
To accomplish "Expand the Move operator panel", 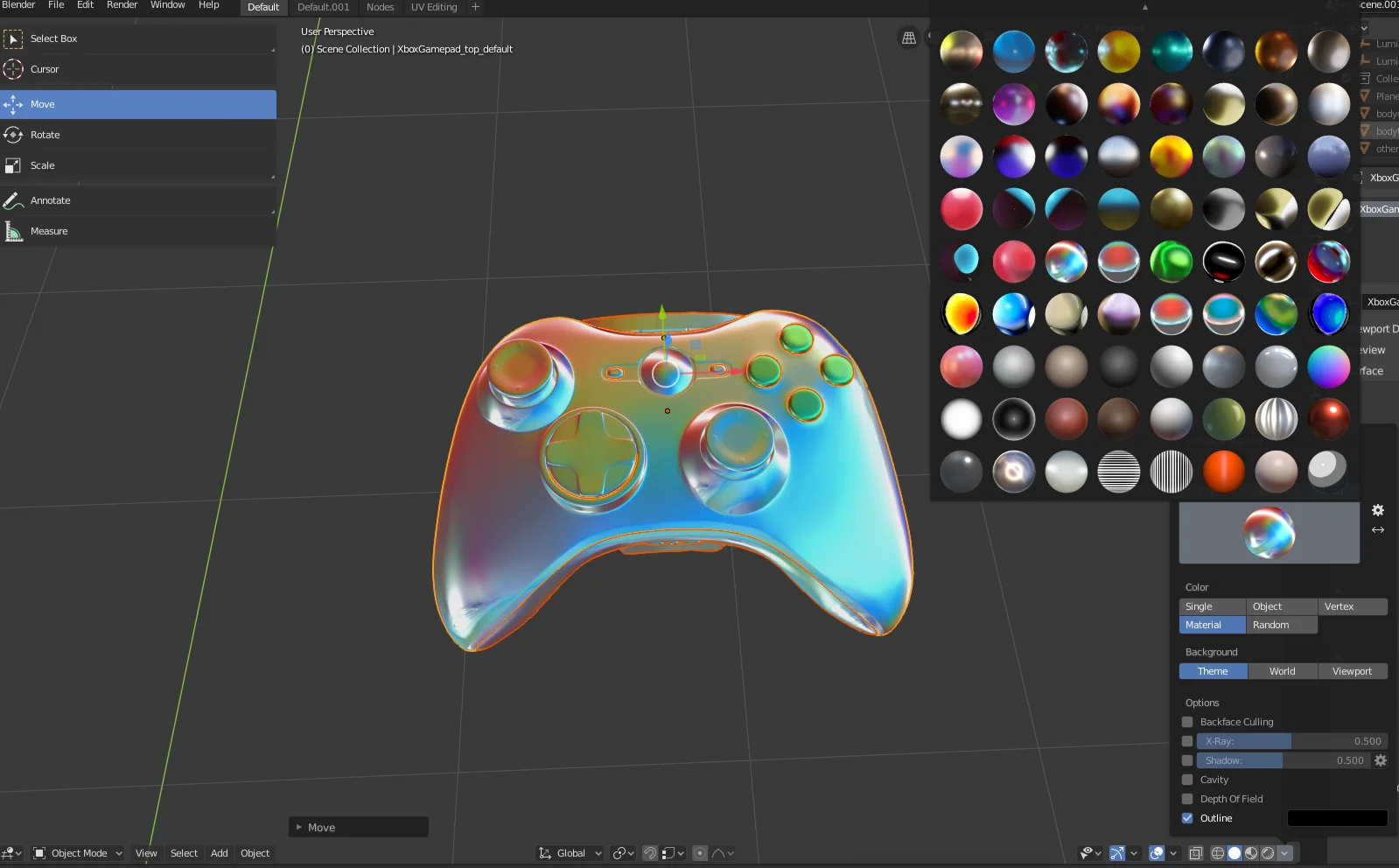I will coord(299,827).
